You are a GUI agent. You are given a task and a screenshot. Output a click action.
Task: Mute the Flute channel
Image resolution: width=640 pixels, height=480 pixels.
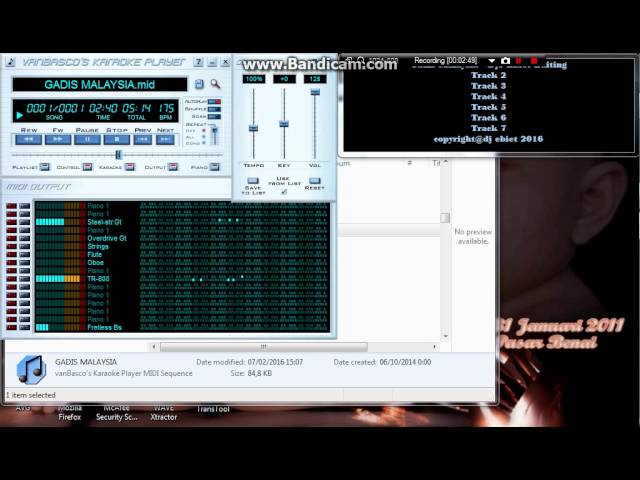click(11, 255)
